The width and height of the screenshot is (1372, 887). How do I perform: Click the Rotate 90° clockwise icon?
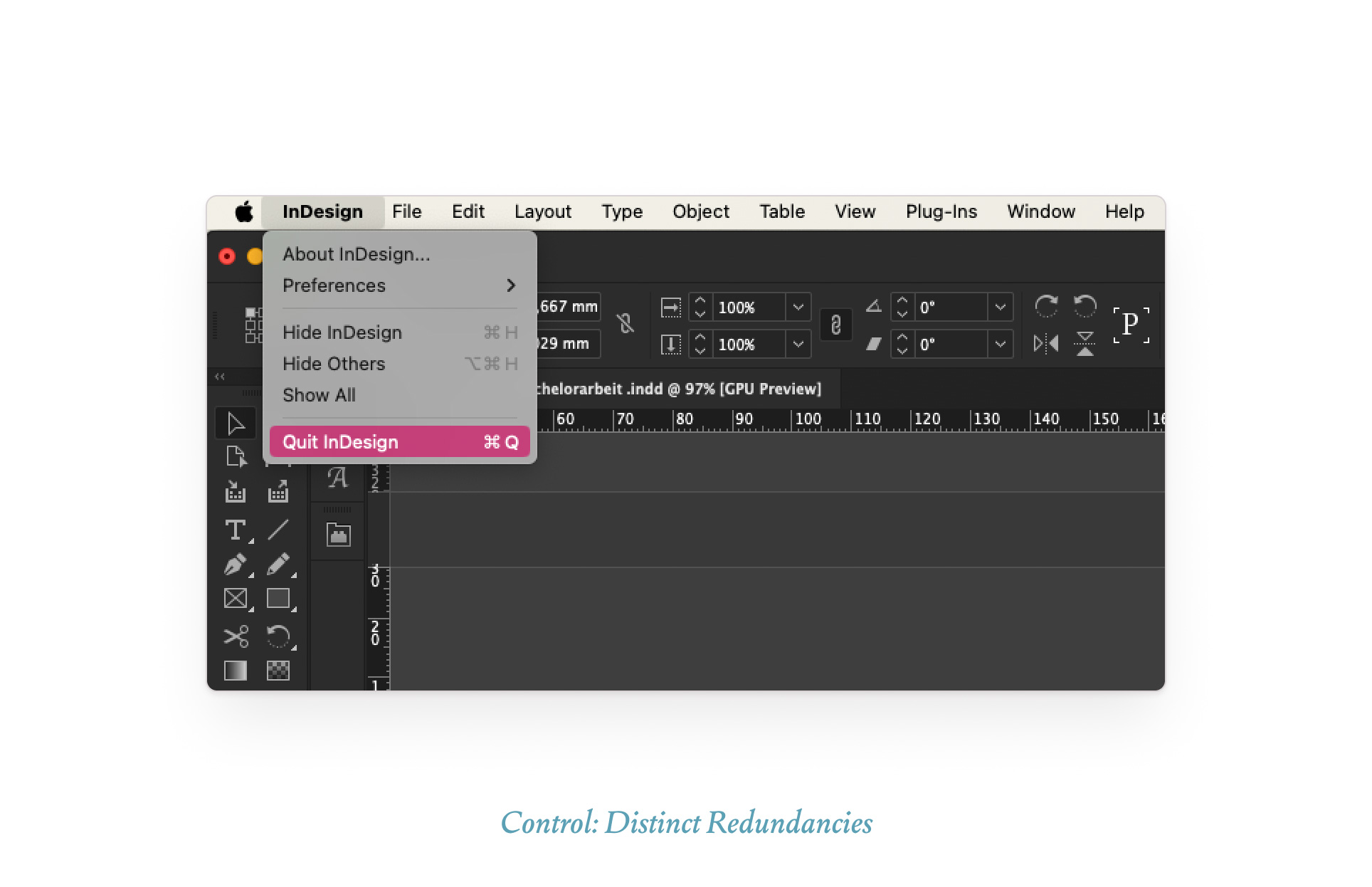(x=1046, y=307)
